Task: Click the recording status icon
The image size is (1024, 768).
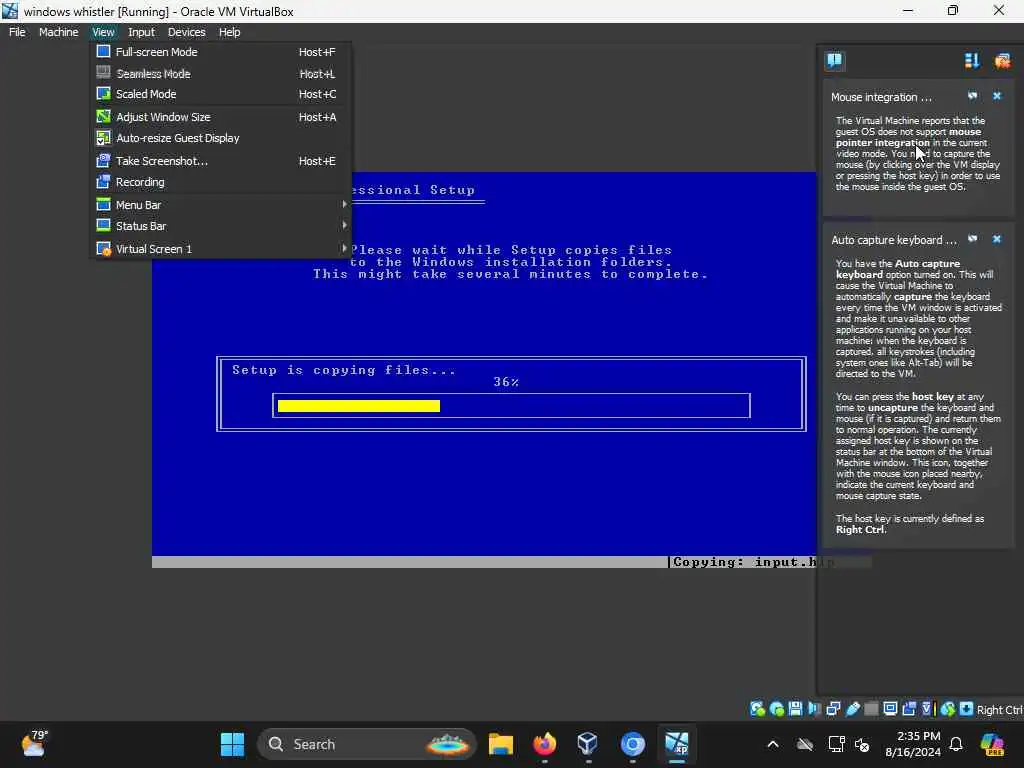Action: tap(909, 709)
